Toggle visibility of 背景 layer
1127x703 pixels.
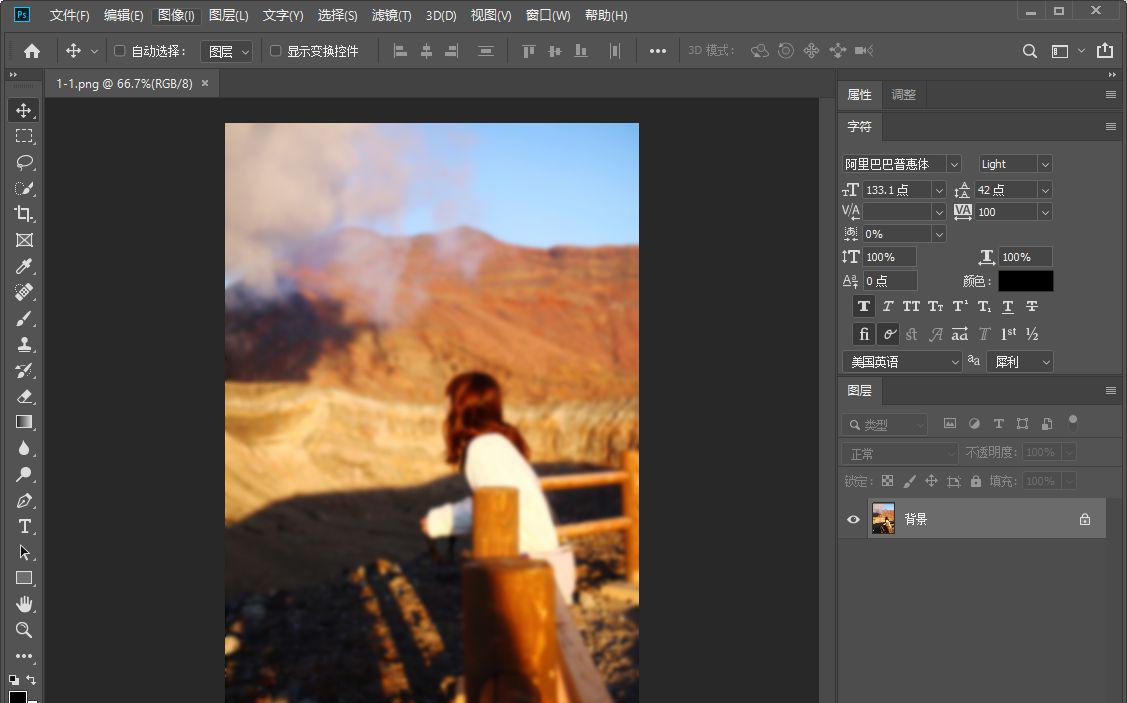[853, 519]
